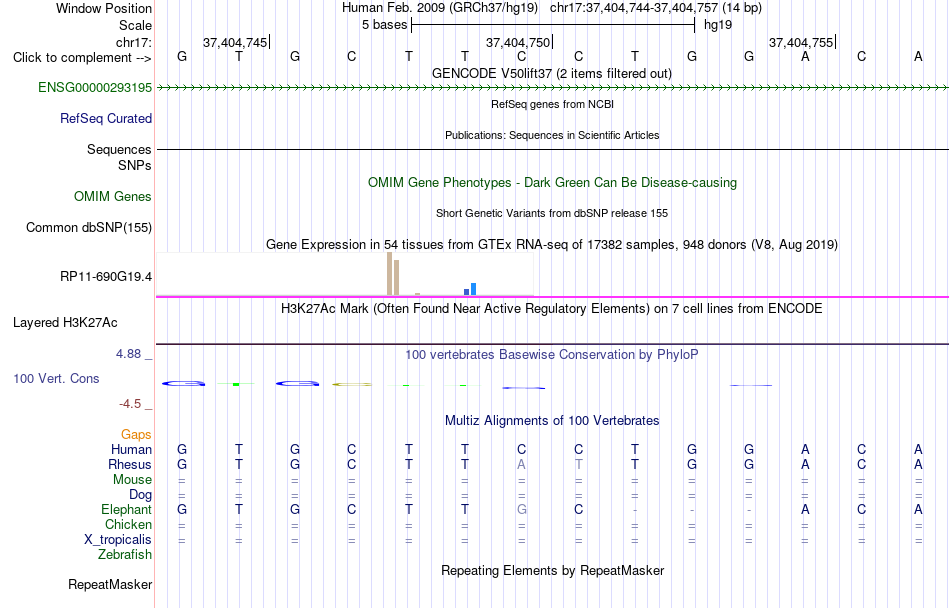The width and height of the screenshot is (950, 608).
Task: Click 'Repeating Elements by RepeatMasker' title
Action: [553, 570]
